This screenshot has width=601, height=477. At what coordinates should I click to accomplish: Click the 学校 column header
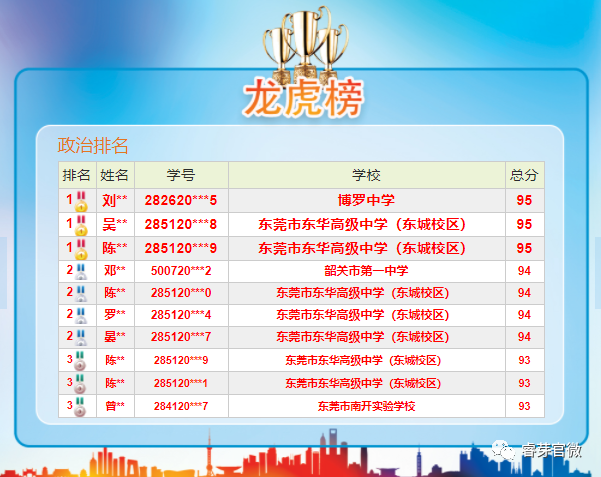(x=366, y=175)
